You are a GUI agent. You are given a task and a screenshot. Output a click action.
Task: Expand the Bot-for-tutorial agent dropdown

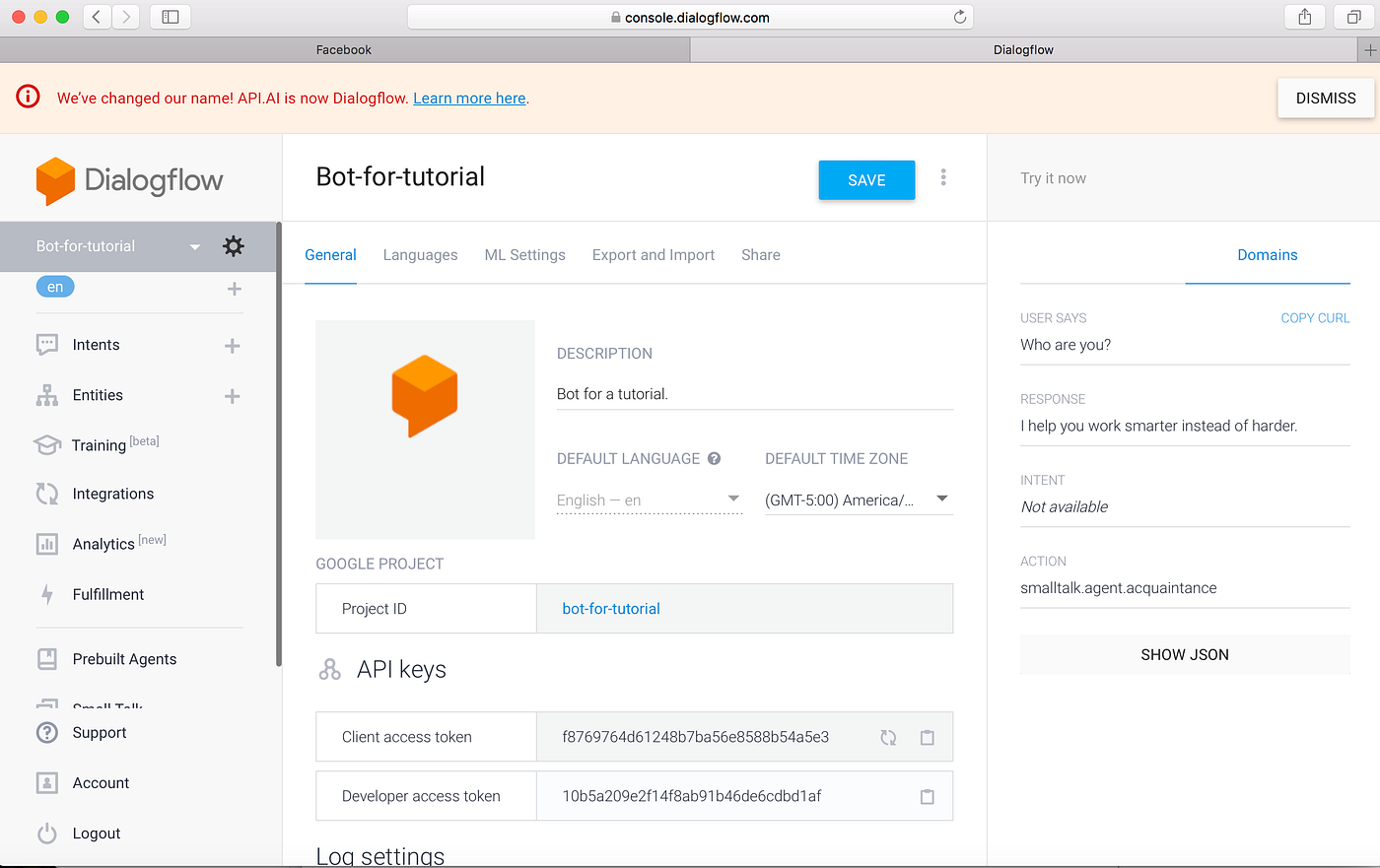tap(195, 247)
